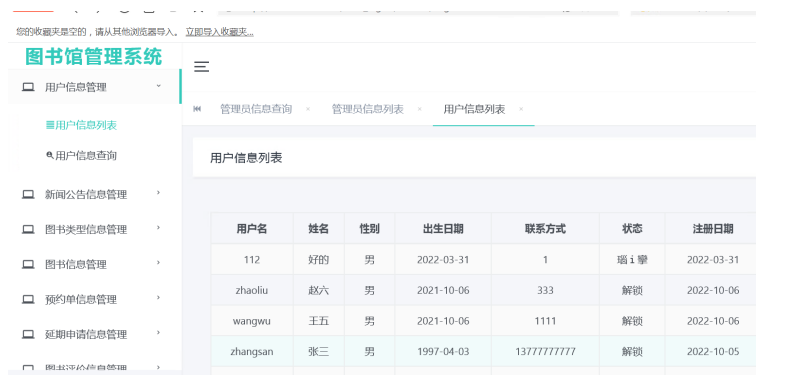The width and height of the screenshot is (796, 377).
Task: Click phone number 13777777777
Action: coord(545,351)
